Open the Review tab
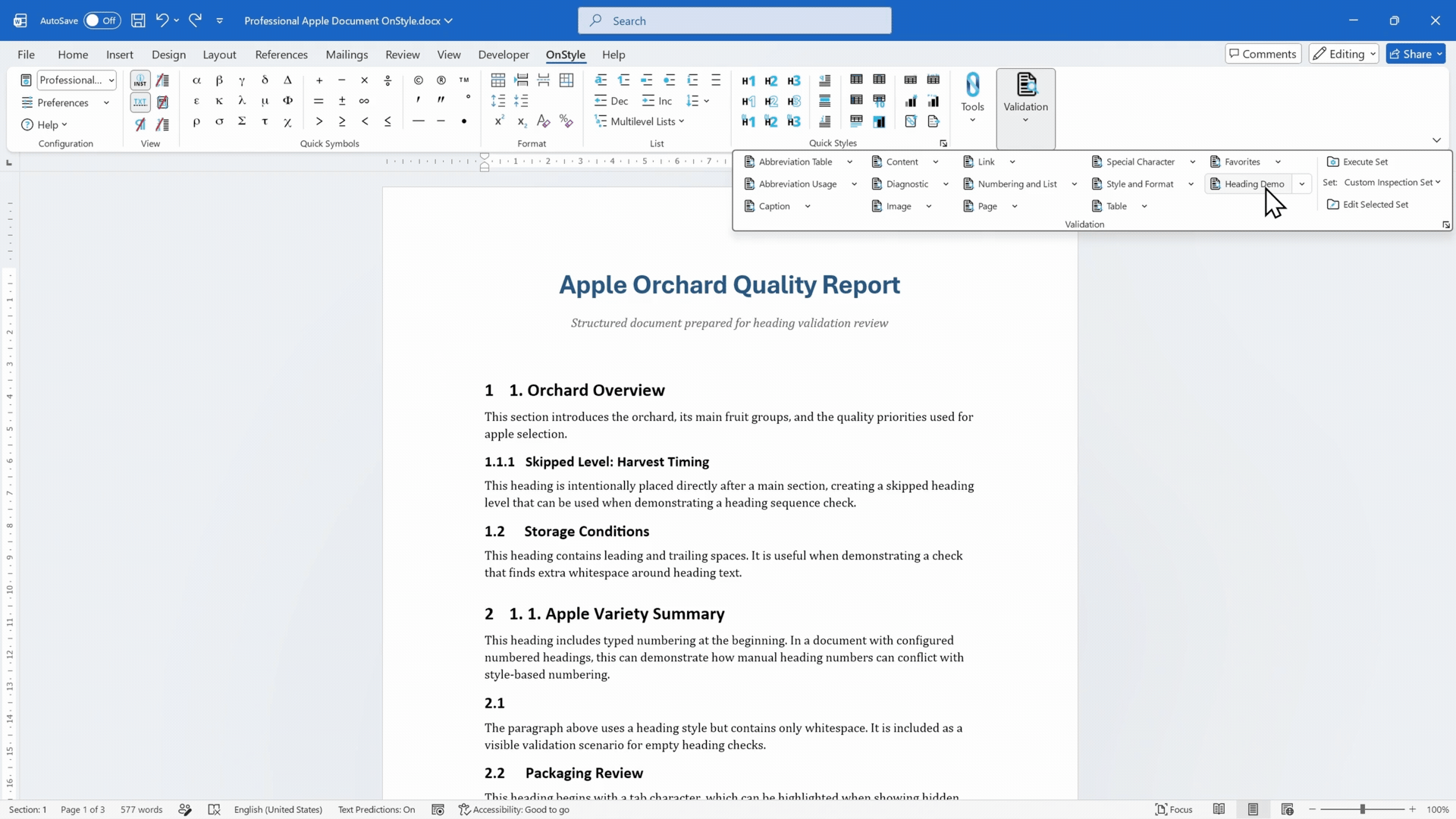 [402, 55]
